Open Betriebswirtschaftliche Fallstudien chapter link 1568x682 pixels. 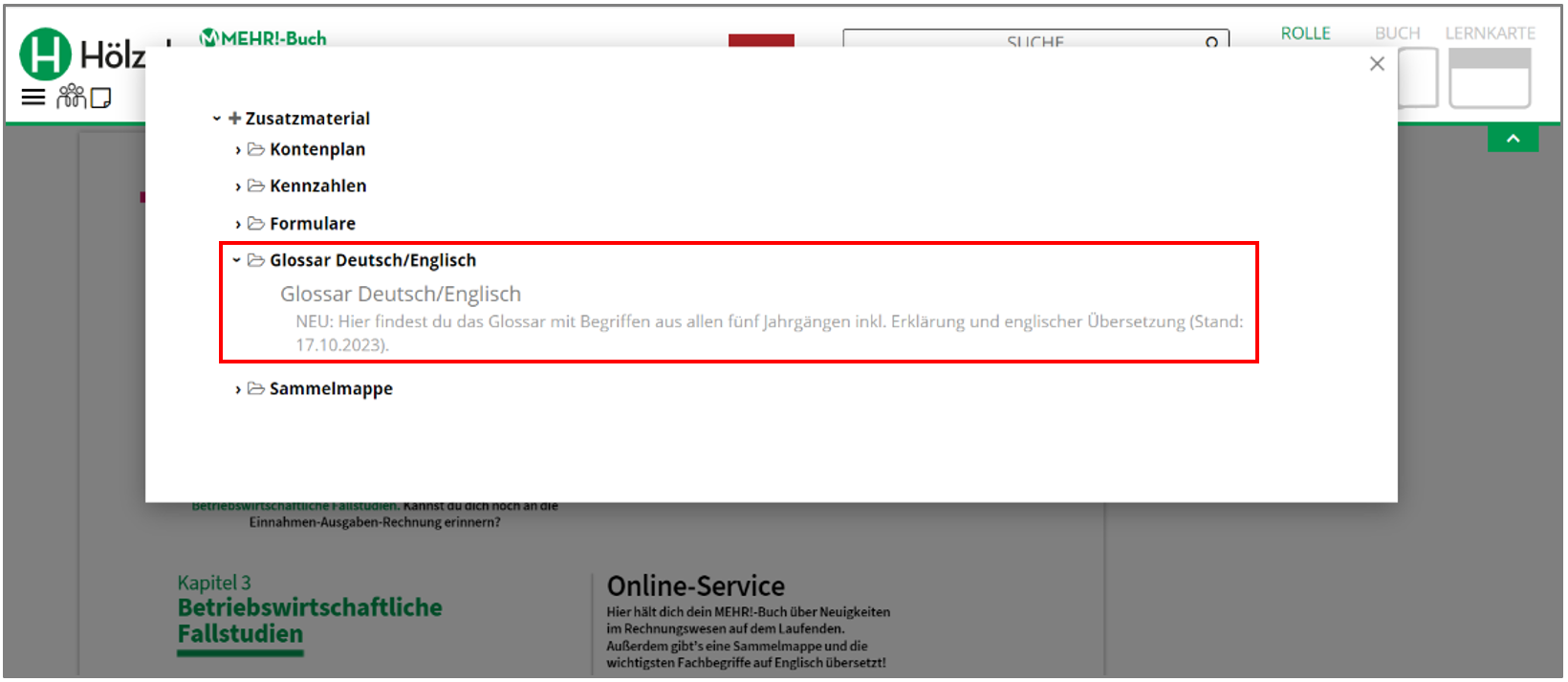click(310, 621)
